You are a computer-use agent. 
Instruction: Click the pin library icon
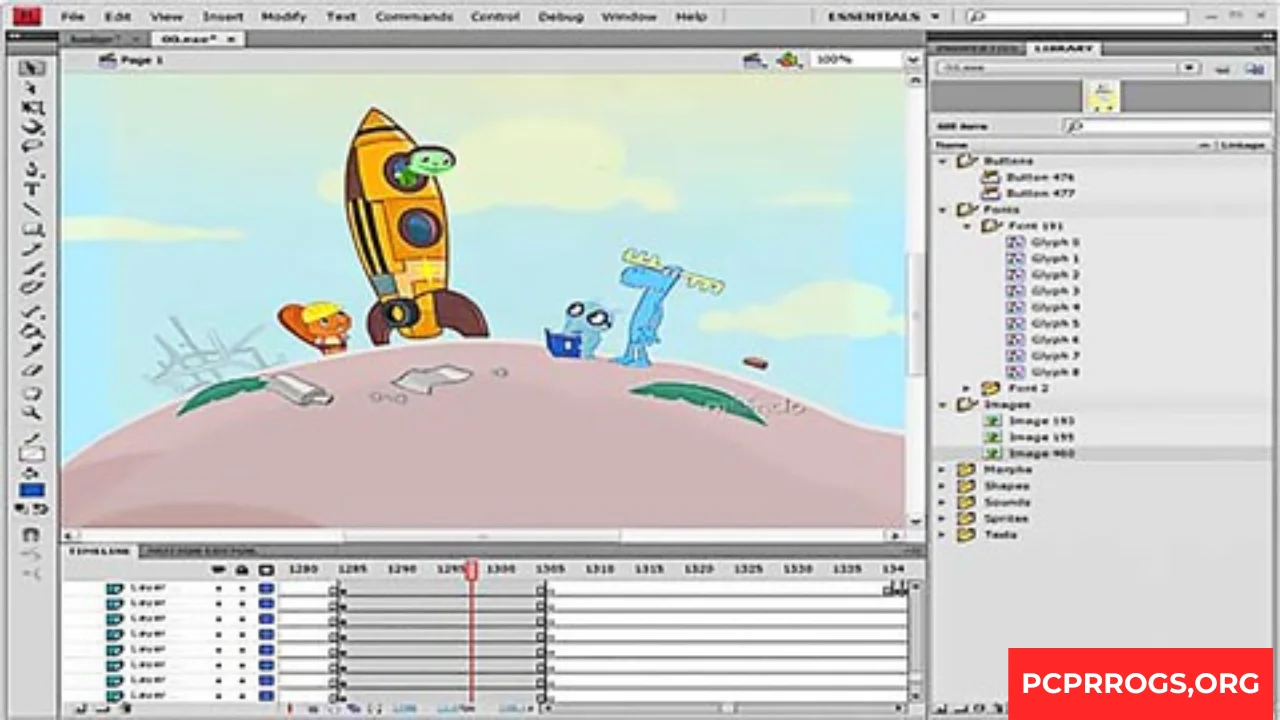1222,69
